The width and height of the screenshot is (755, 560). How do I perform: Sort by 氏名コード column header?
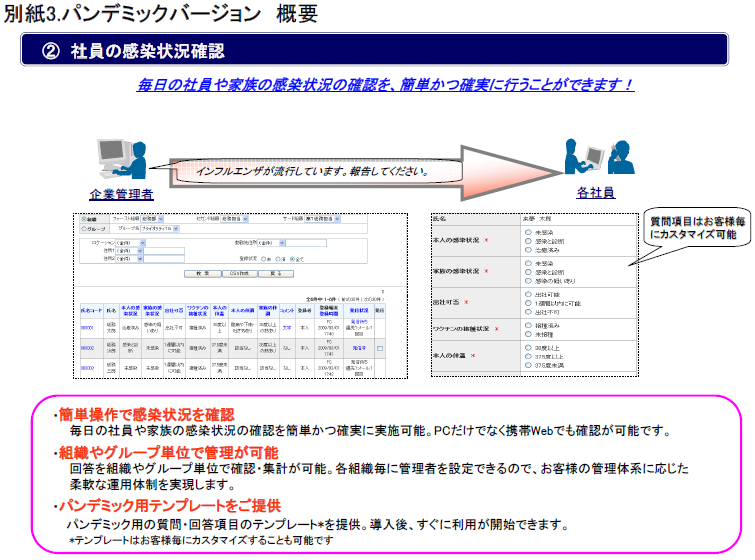[x=91, y=311]
